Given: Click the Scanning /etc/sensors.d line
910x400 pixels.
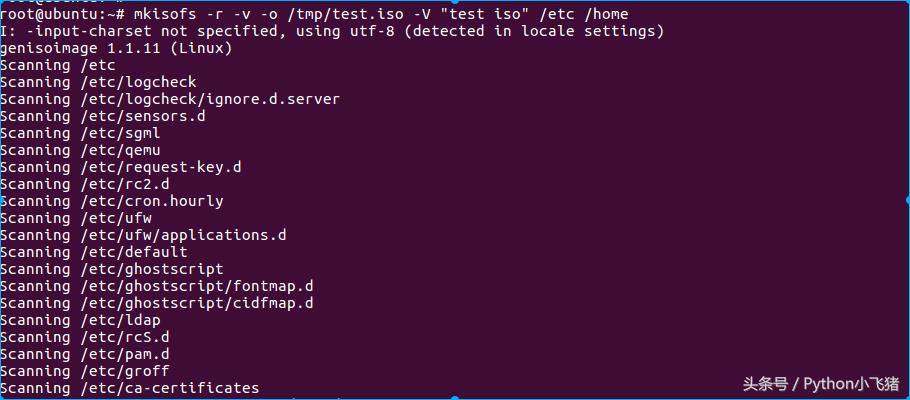Looking at the screenshot, I should click(103, 116).
